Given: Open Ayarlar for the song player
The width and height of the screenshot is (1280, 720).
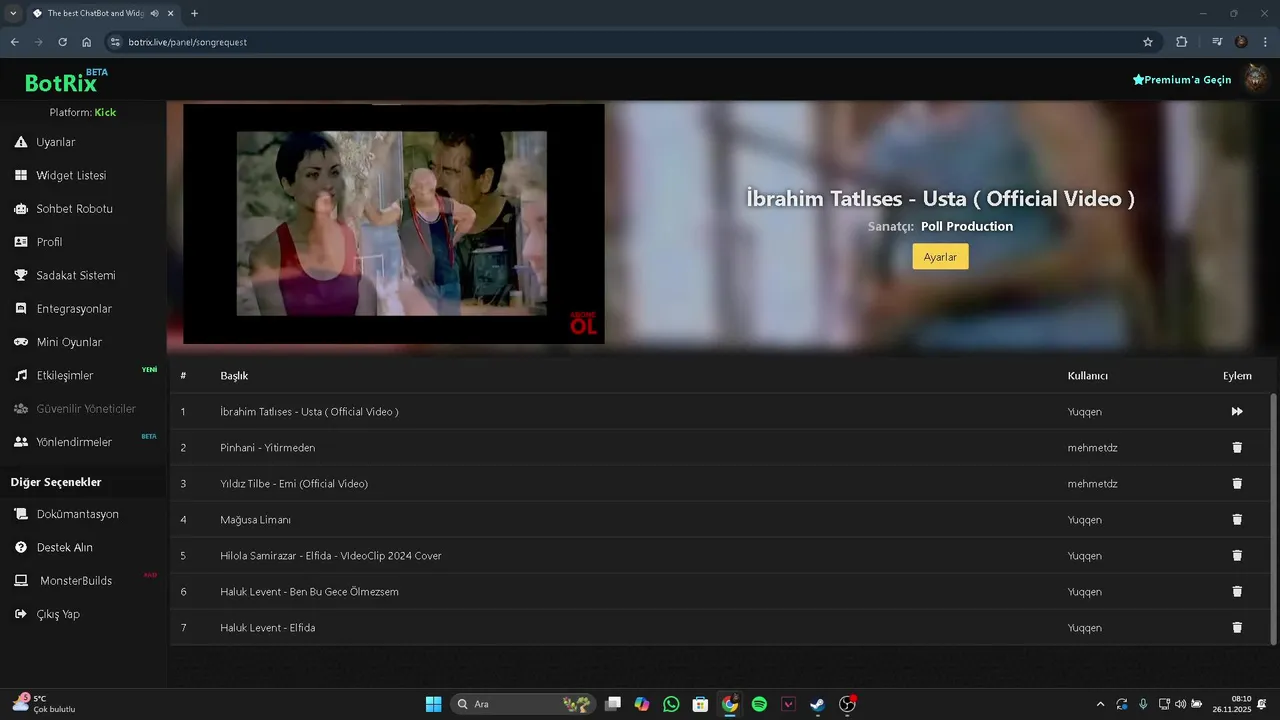Looking at the screenshot, I should tap(940, 257).
